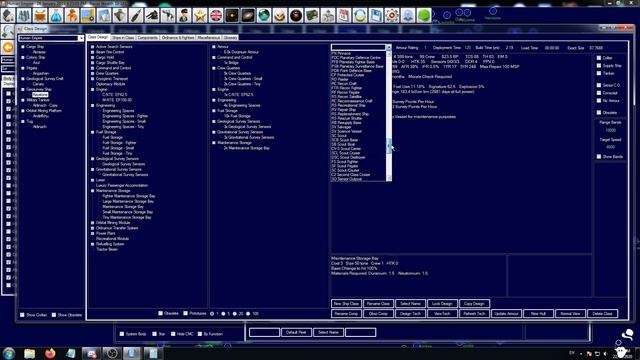The height and width of the screenshot is (360, 640).
Task: Tick the Collier checkbox
Action: coord(599,58)
